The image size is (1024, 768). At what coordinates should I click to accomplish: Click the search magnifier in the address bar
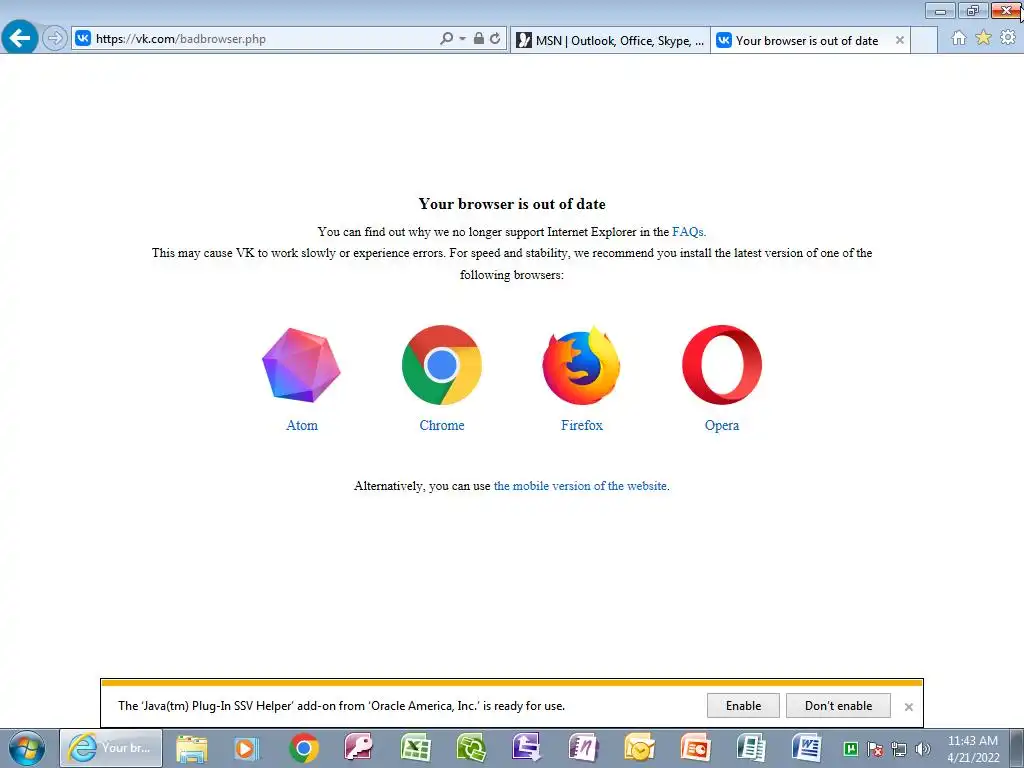(446, 39)
